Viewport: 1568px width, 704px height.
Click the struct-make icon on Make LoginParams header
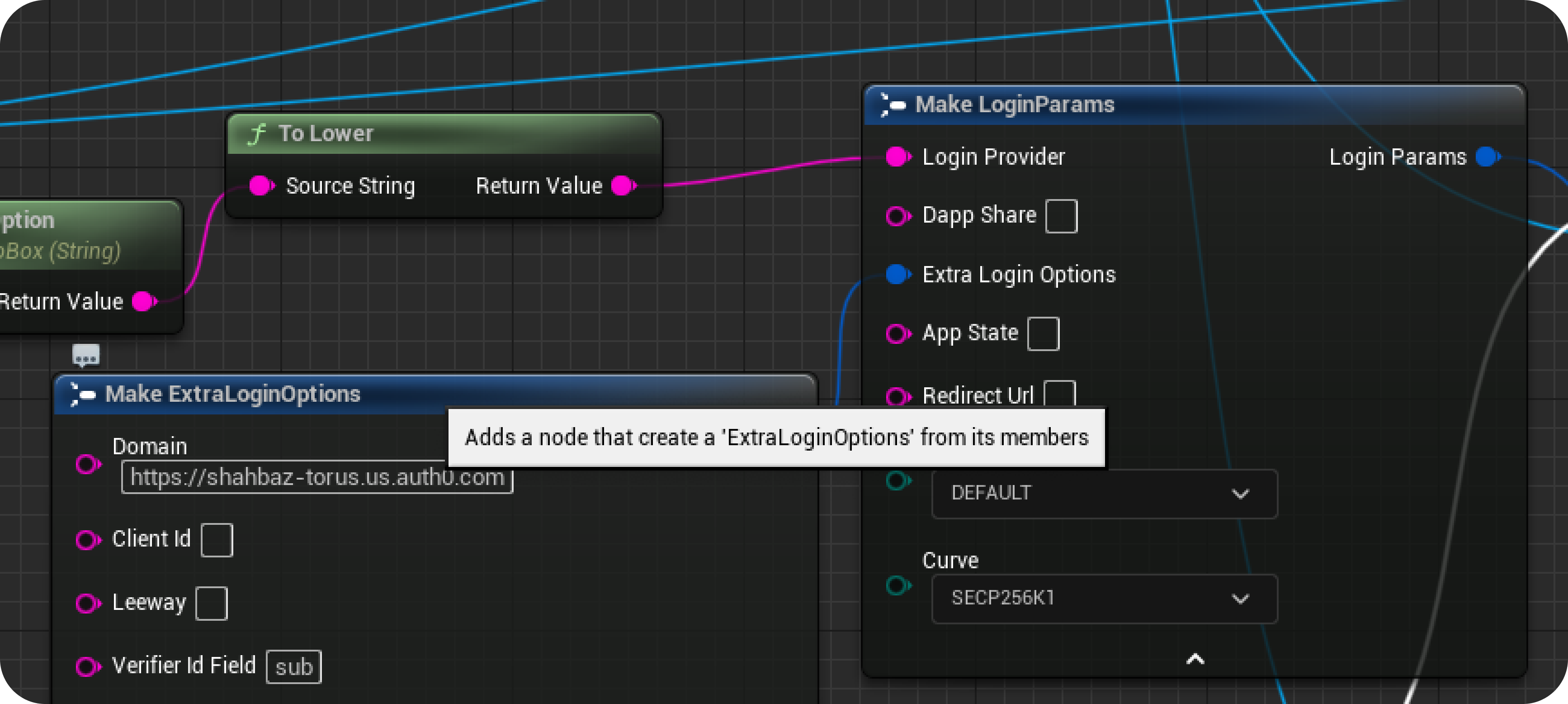pos(893,104)
